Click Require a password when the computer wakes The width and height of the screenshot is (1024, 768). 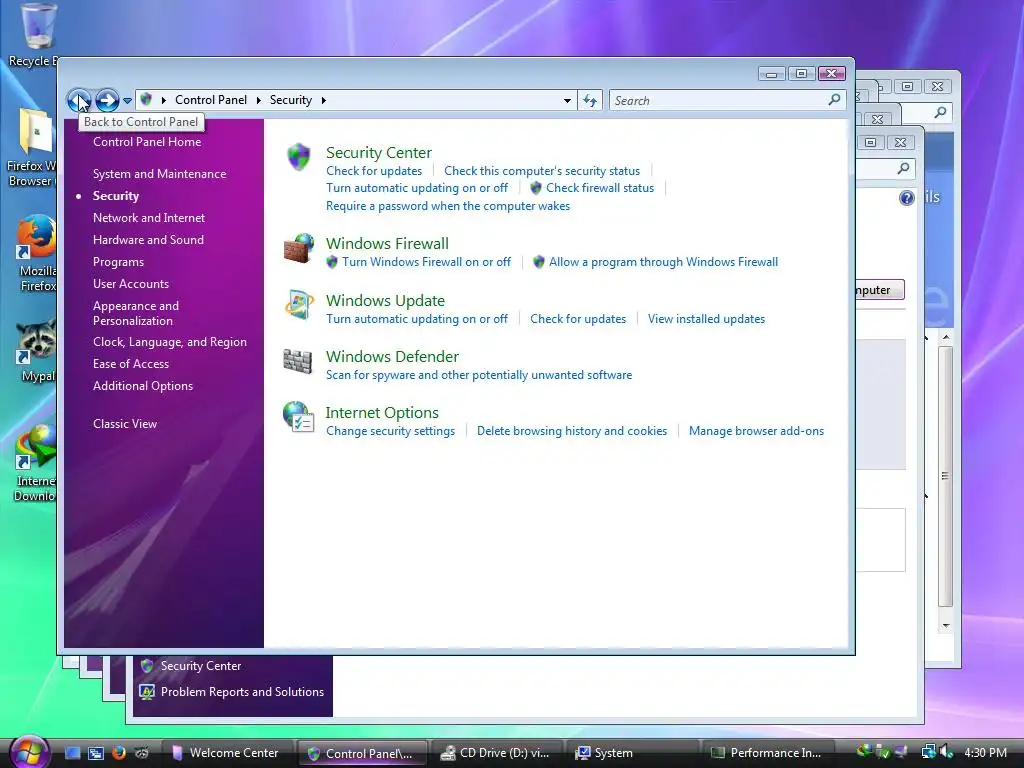click(448, 206)
